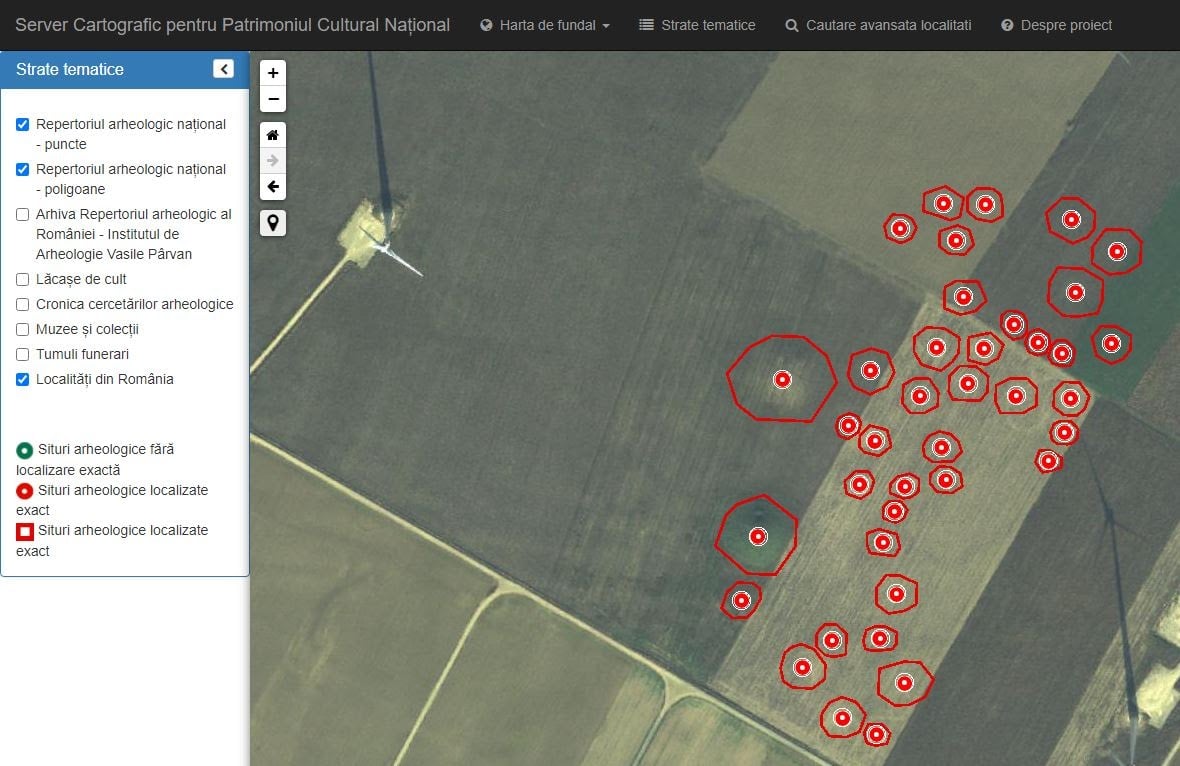Open Cautare avansata localitati
Image resolution: width=1180 pixels, height=766 pixels.
(878, 25)
